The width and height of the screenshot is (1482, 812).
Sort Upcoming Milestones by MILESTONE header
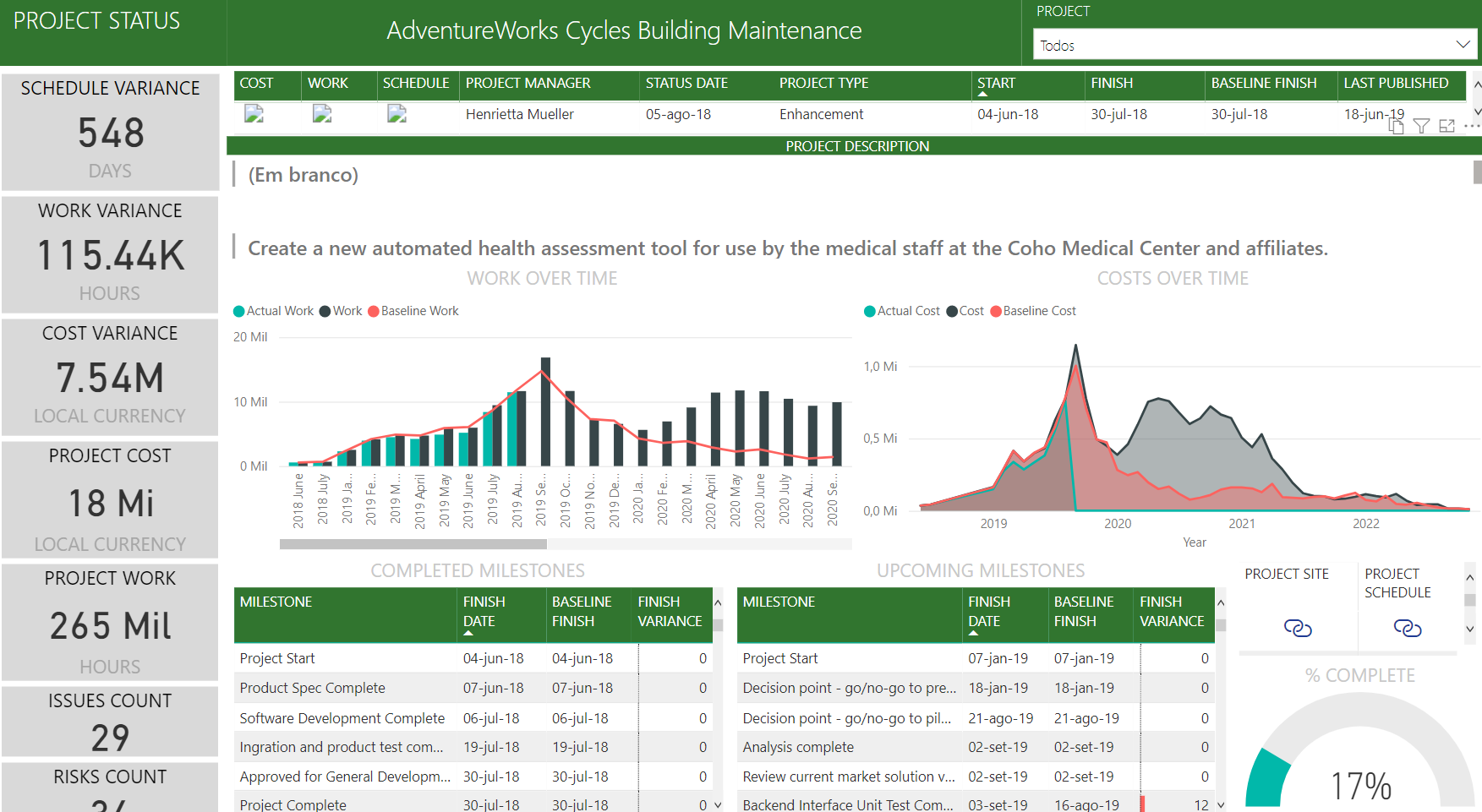[x=779, y=602]
